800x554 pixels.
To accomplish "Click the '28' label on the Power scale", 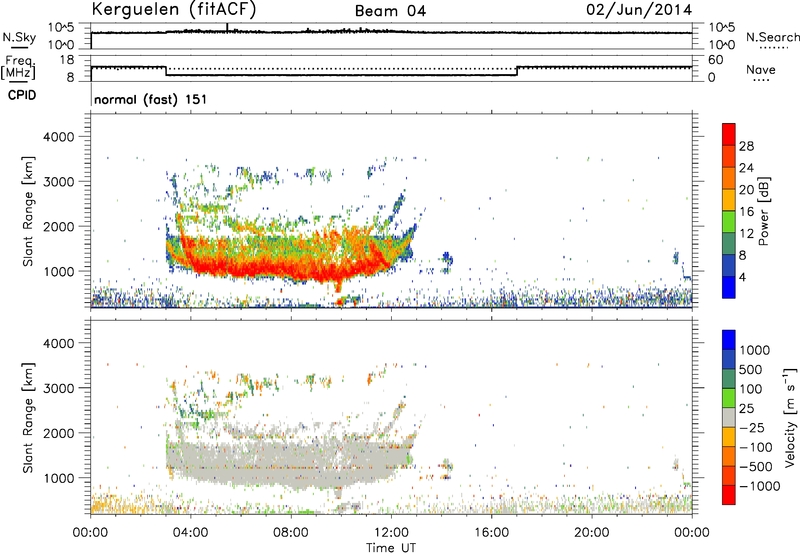I will (x=746, y=146).
